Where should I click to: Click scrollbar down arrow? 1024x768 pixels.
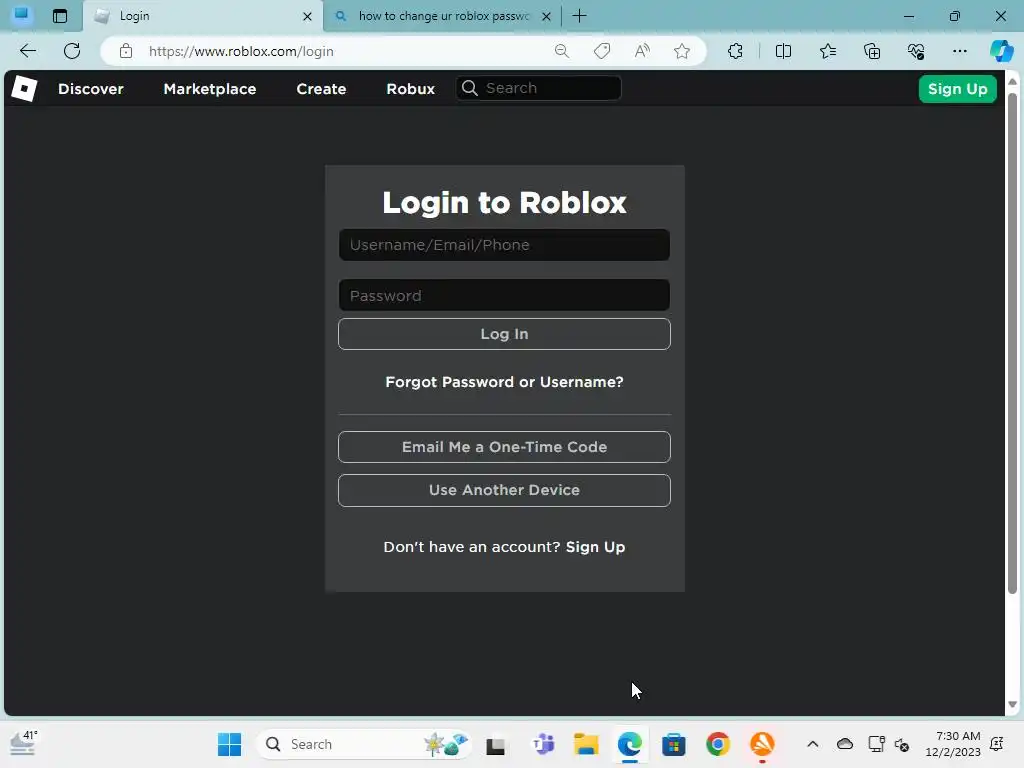(x=1012, y=705)
